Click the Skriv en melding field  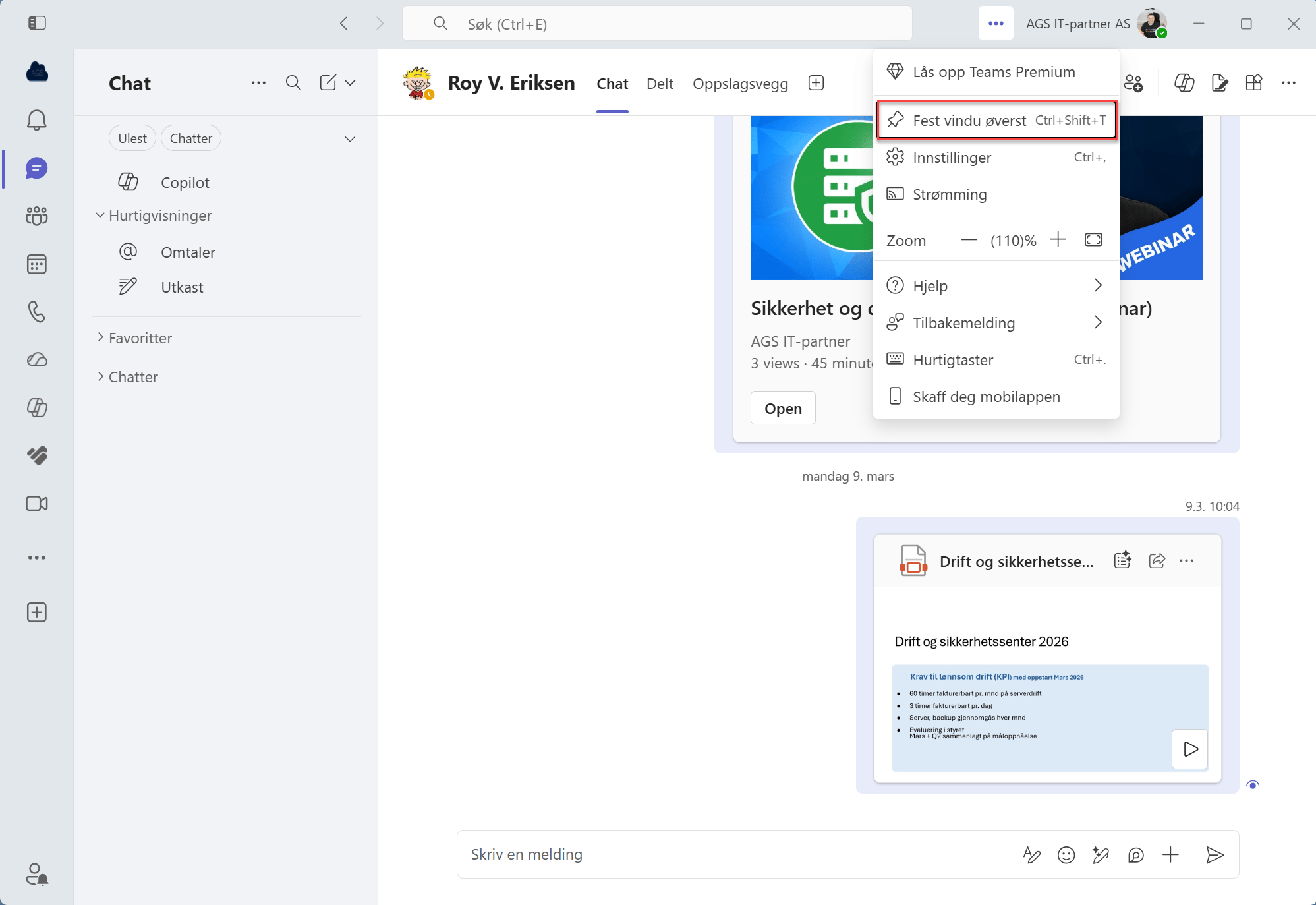[x=725, y=854]
